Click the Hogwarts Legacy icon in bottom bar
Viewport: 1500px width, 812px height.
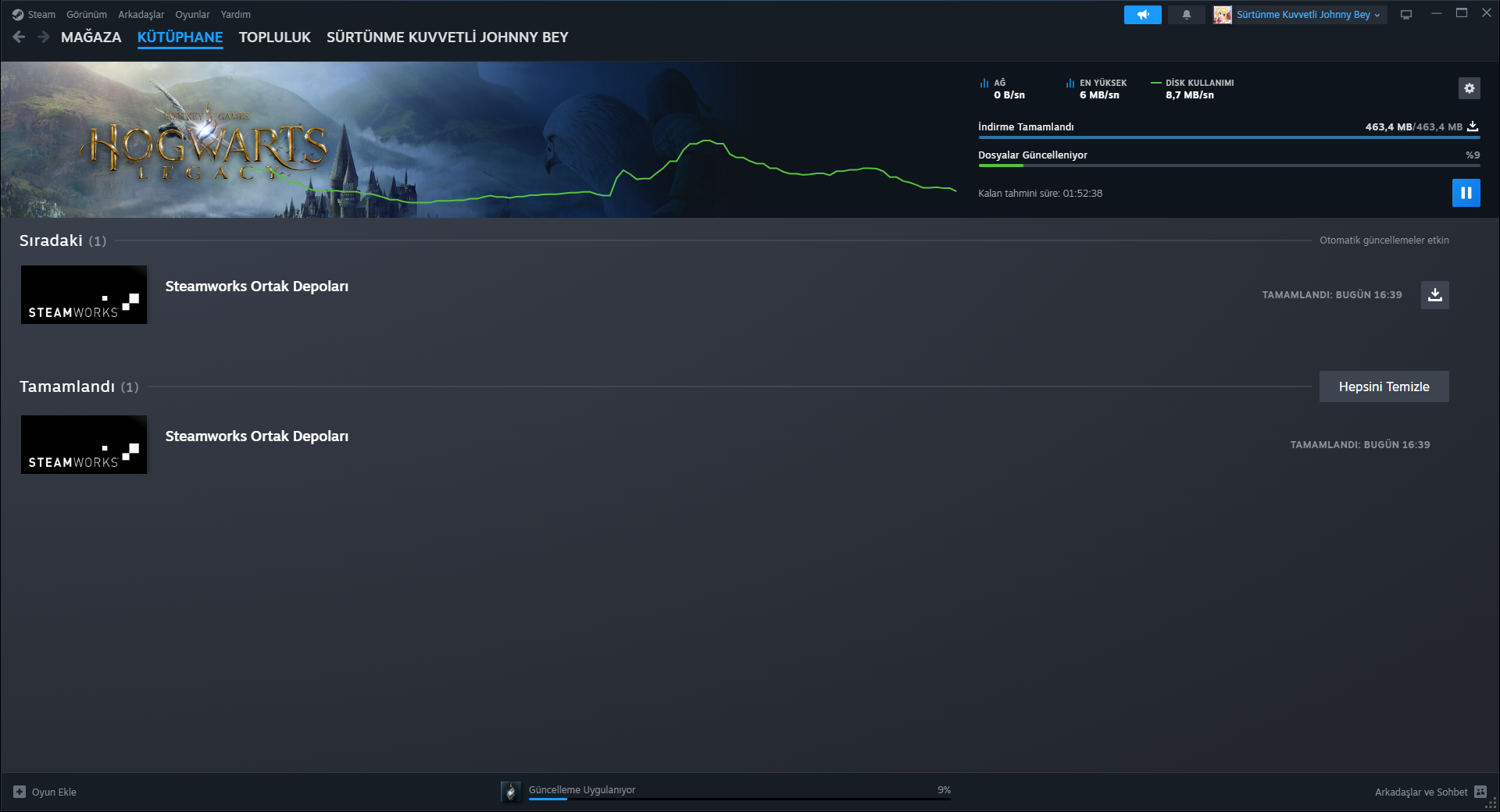(x=510, y=792)
